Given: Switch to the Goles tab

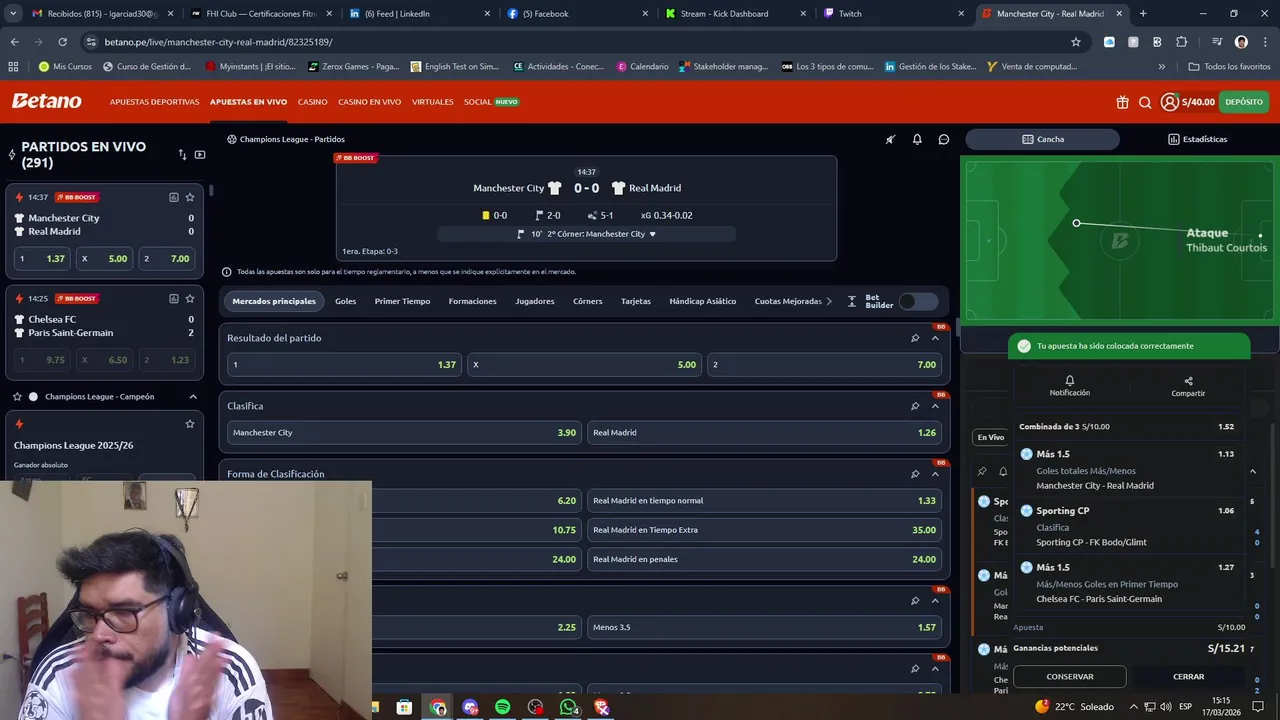Looking at the screenshot, I should point(345,301).
